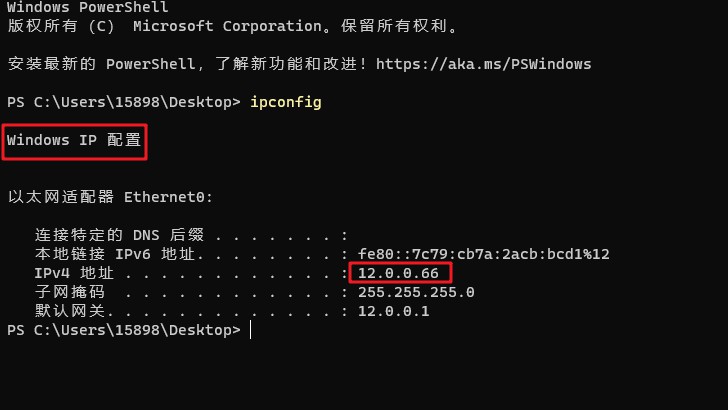Click the typed ipconfig command

[x=285, y=102]
